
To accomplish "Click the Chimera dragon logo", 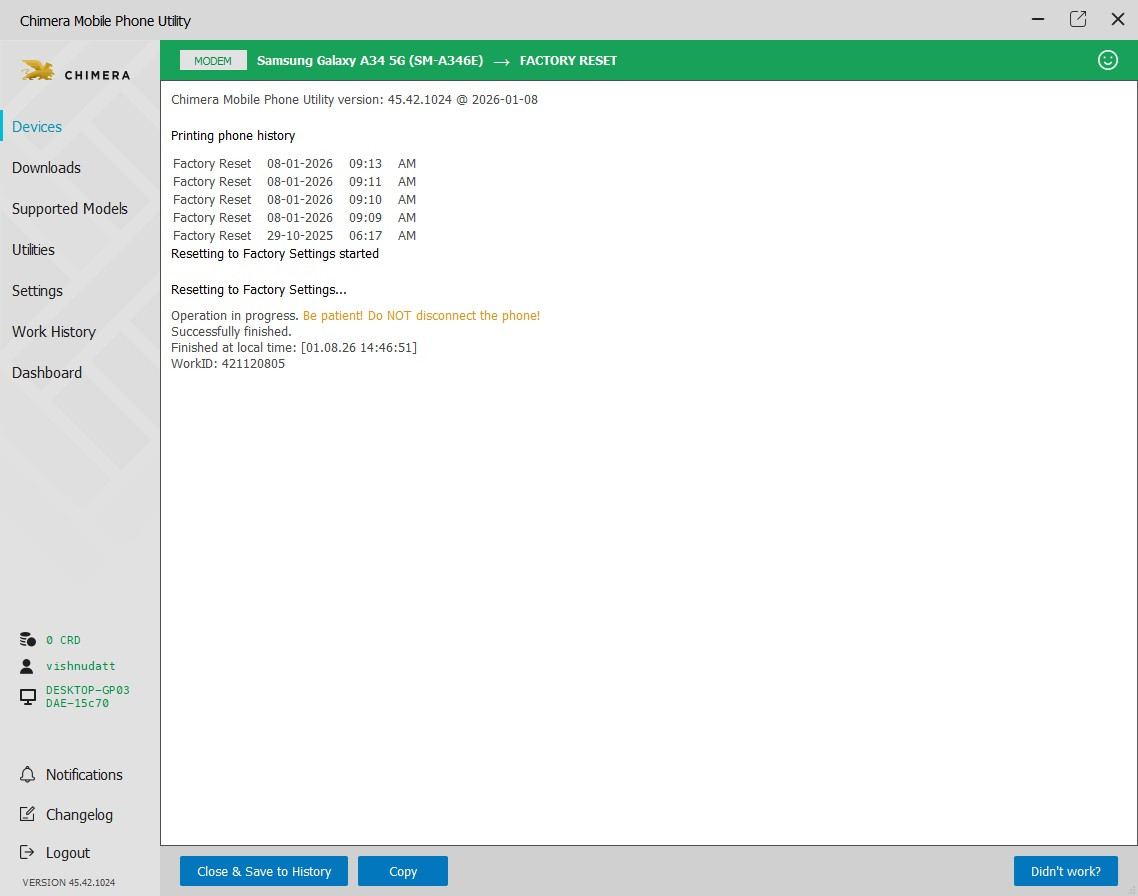I will 37,70.
